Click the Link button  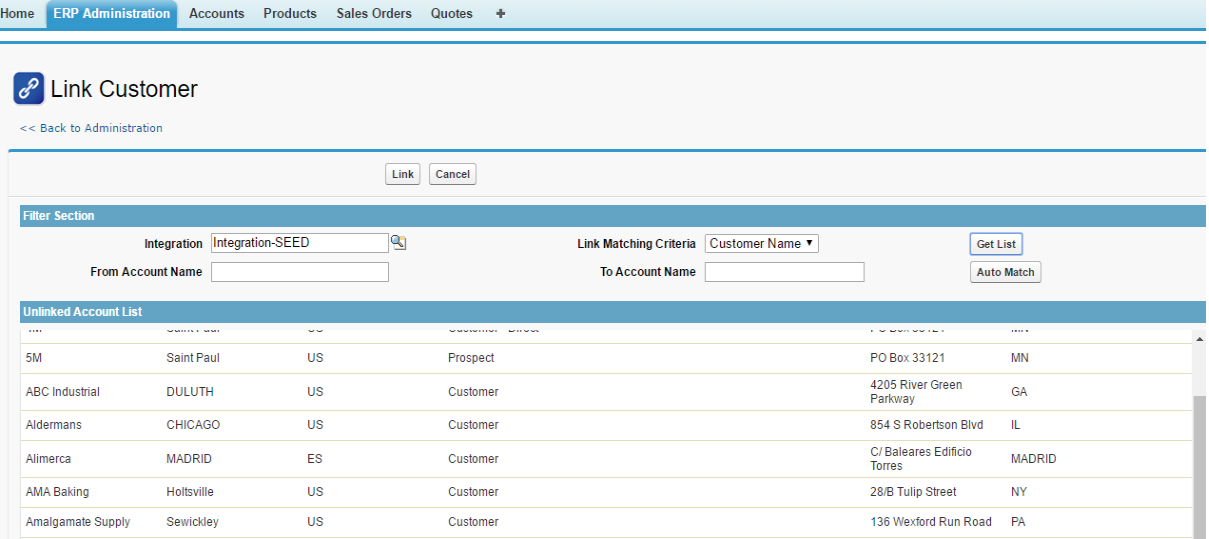(x=403, y=174)
